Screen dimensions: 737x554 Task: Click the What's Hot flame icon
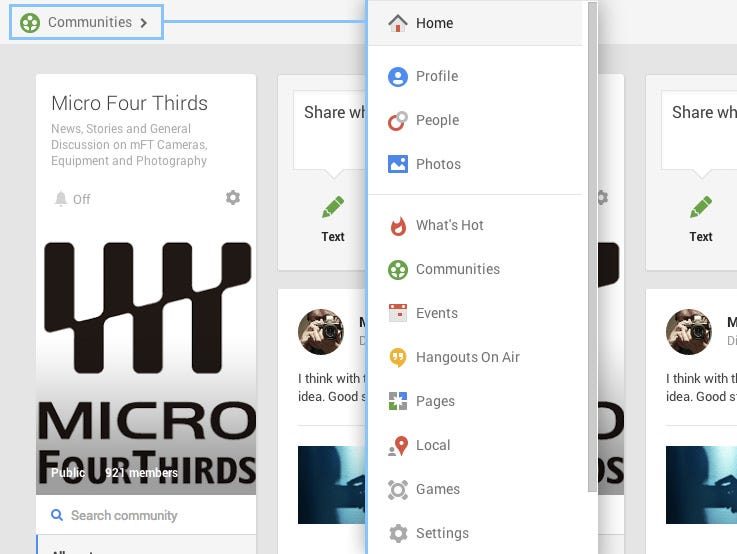[x=398, y=226]
